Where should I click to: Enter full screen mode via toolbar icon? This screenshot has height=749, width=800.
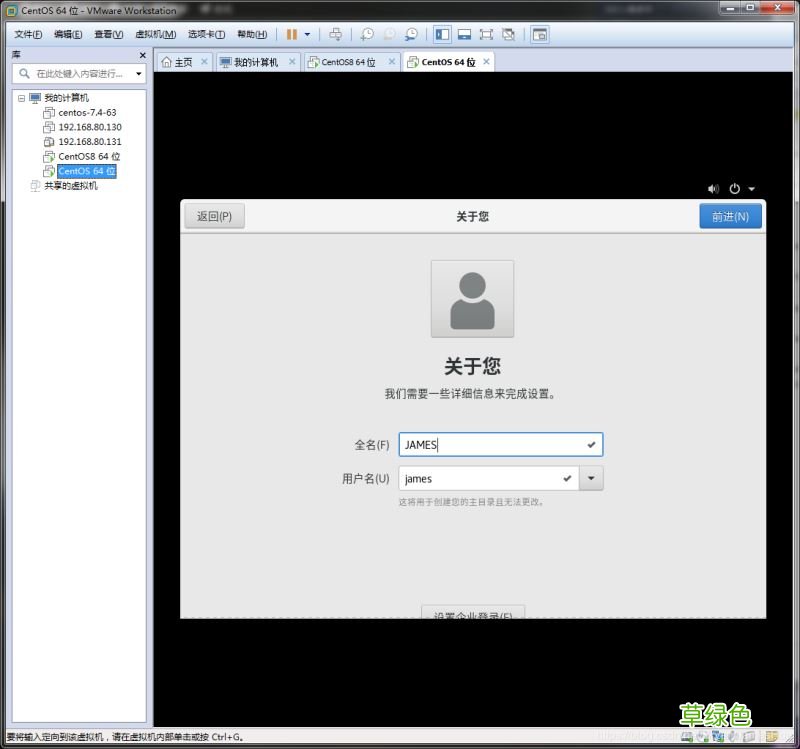487,33
